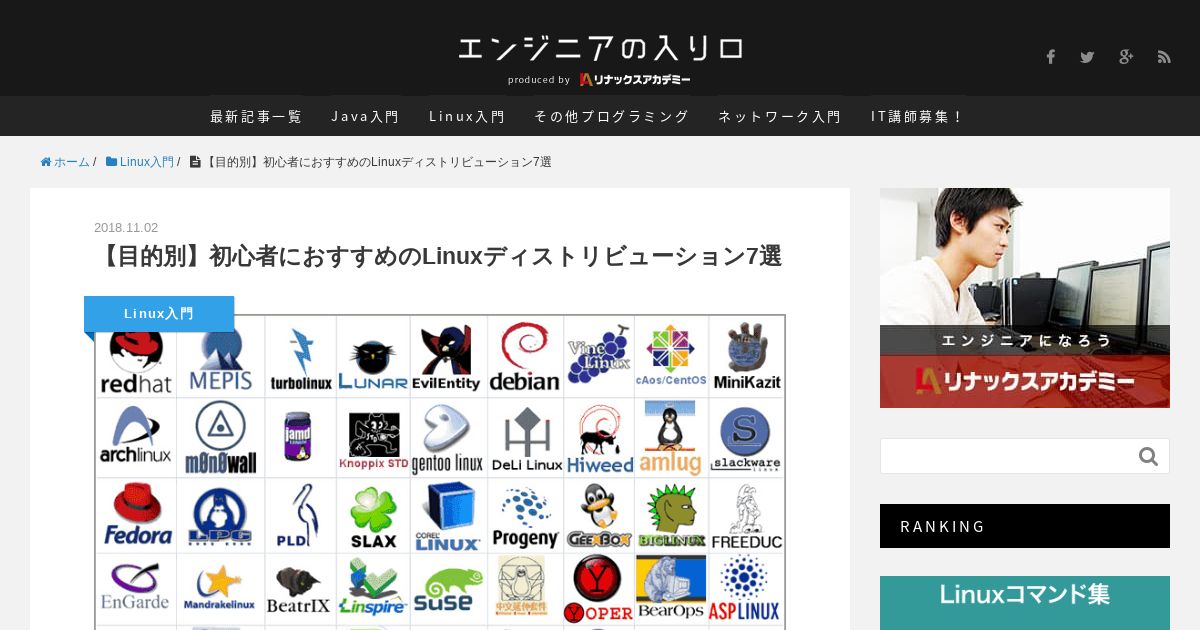Screen dimensions: 1200x630
Task: Click the EvilEntity logo
Action: (x=448, y=357)
